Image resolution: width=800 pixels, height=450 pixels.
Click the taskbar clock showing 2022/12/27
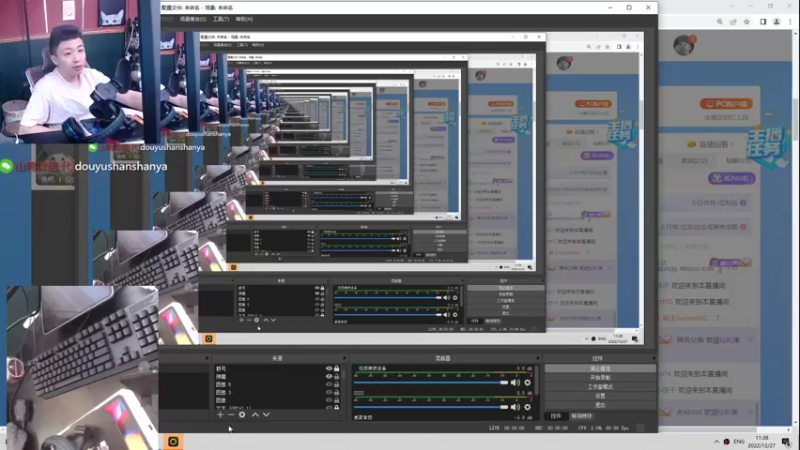(762, 442)
